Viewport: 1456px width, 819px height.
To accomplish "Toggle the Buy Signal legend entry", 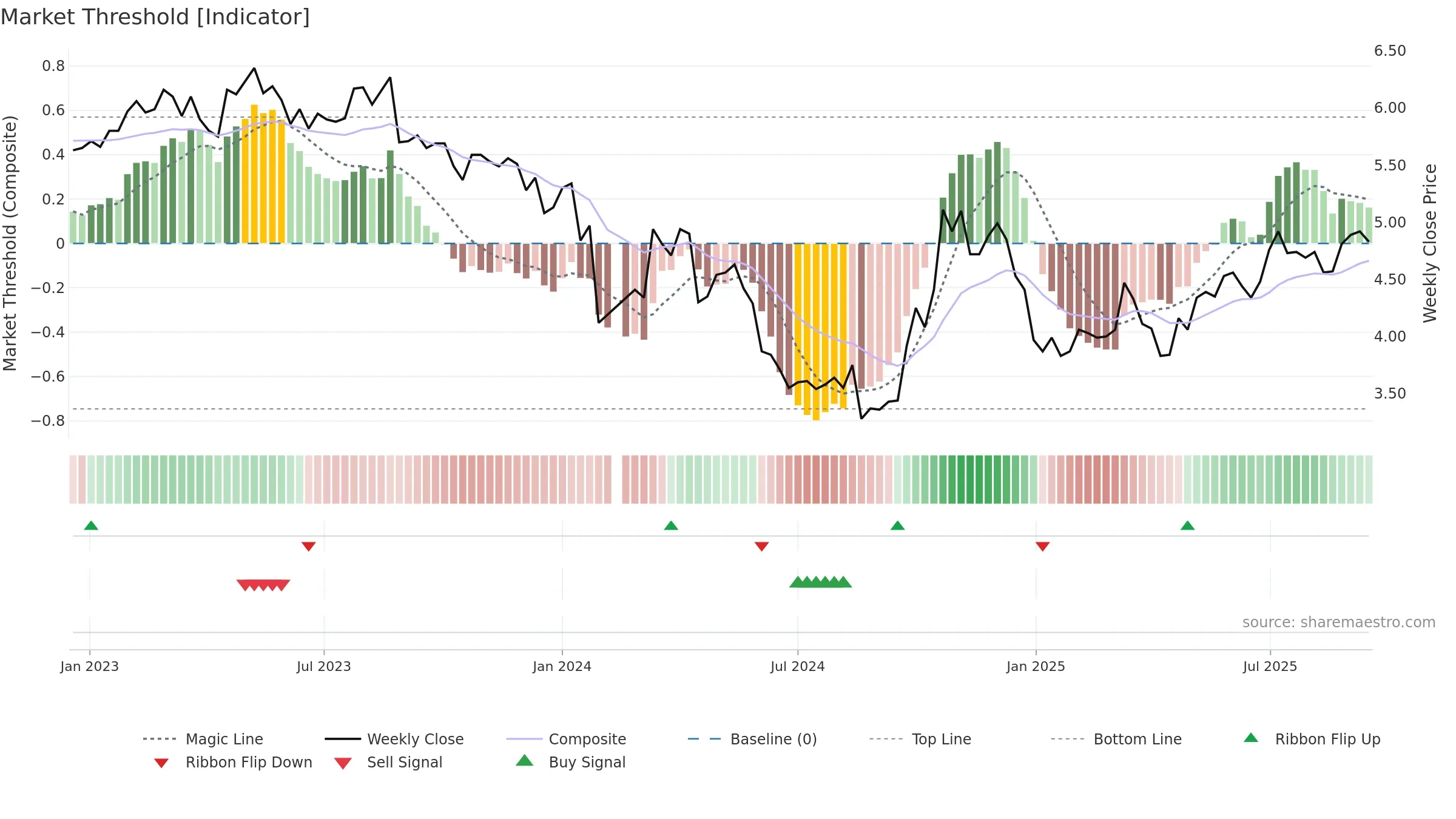I will coord(570,762).
